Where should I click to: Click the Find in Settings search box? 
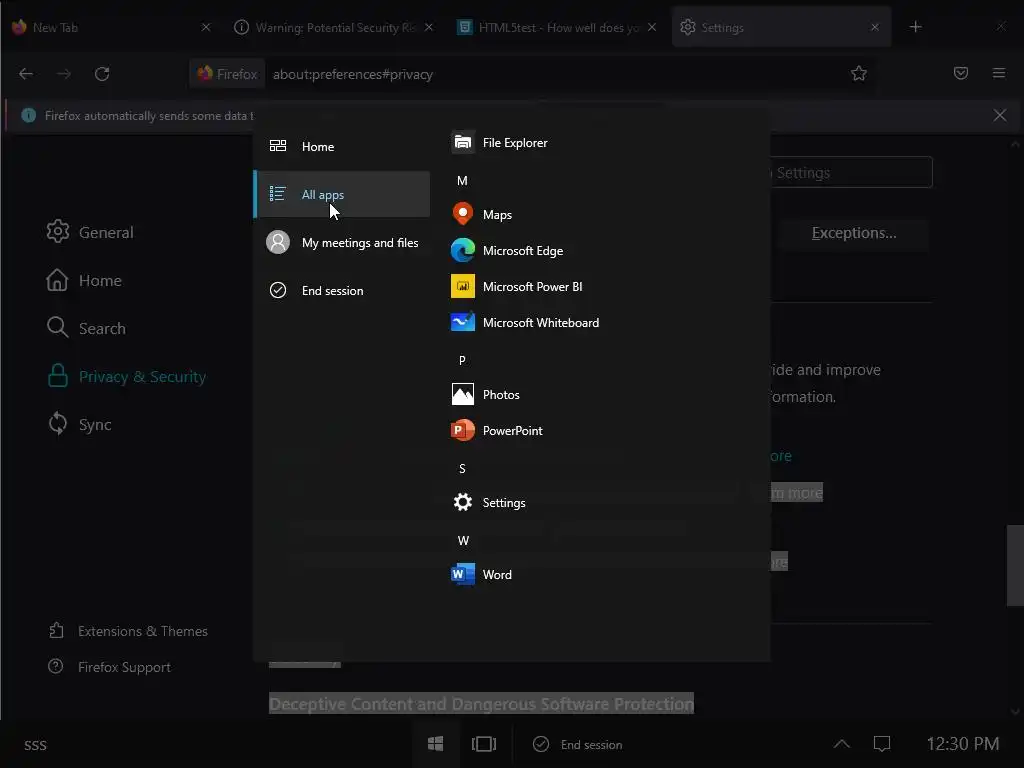point(851,172)
